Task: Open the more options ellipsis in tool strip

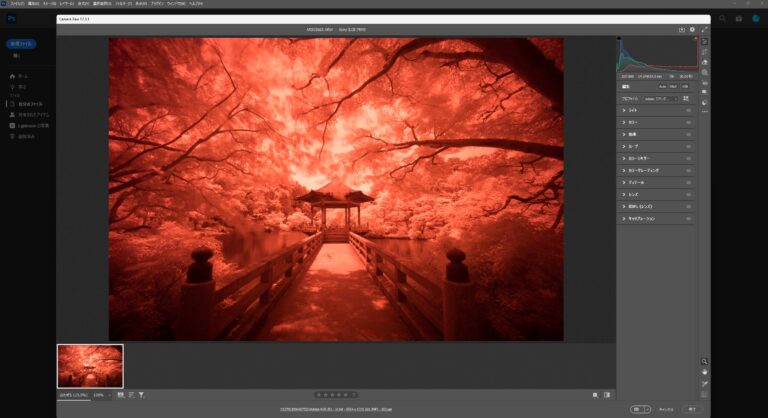Action: pos(705,111)
